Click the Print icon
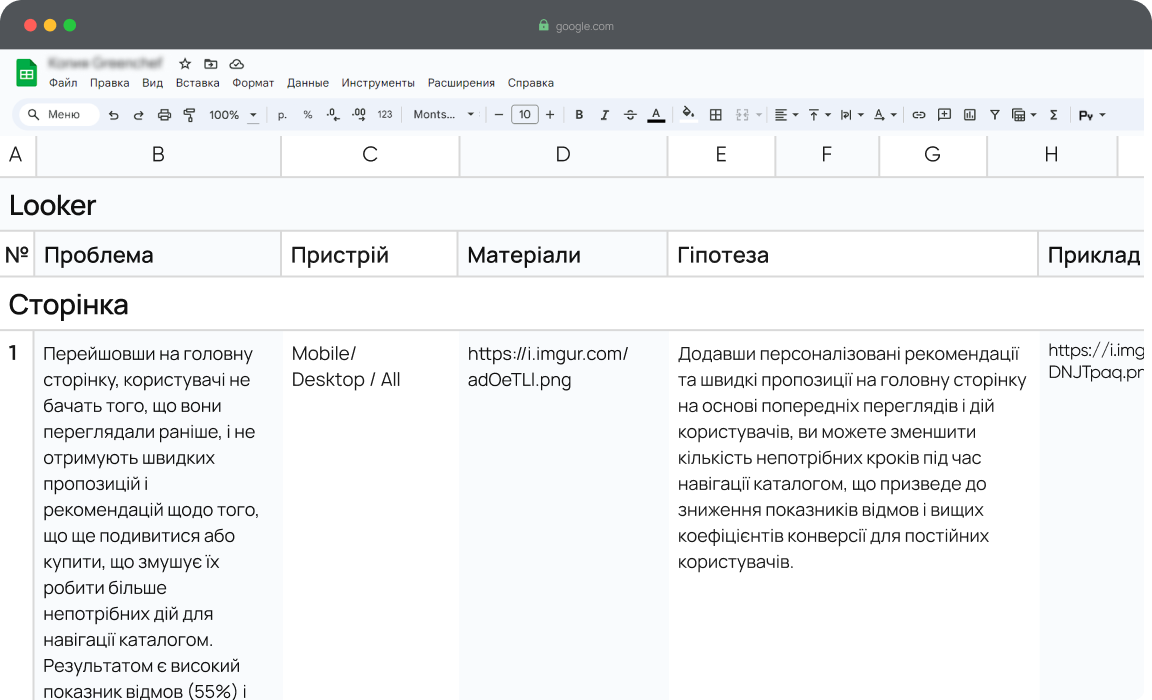This screenshot has width=1152, height=700. pos(162,115)
